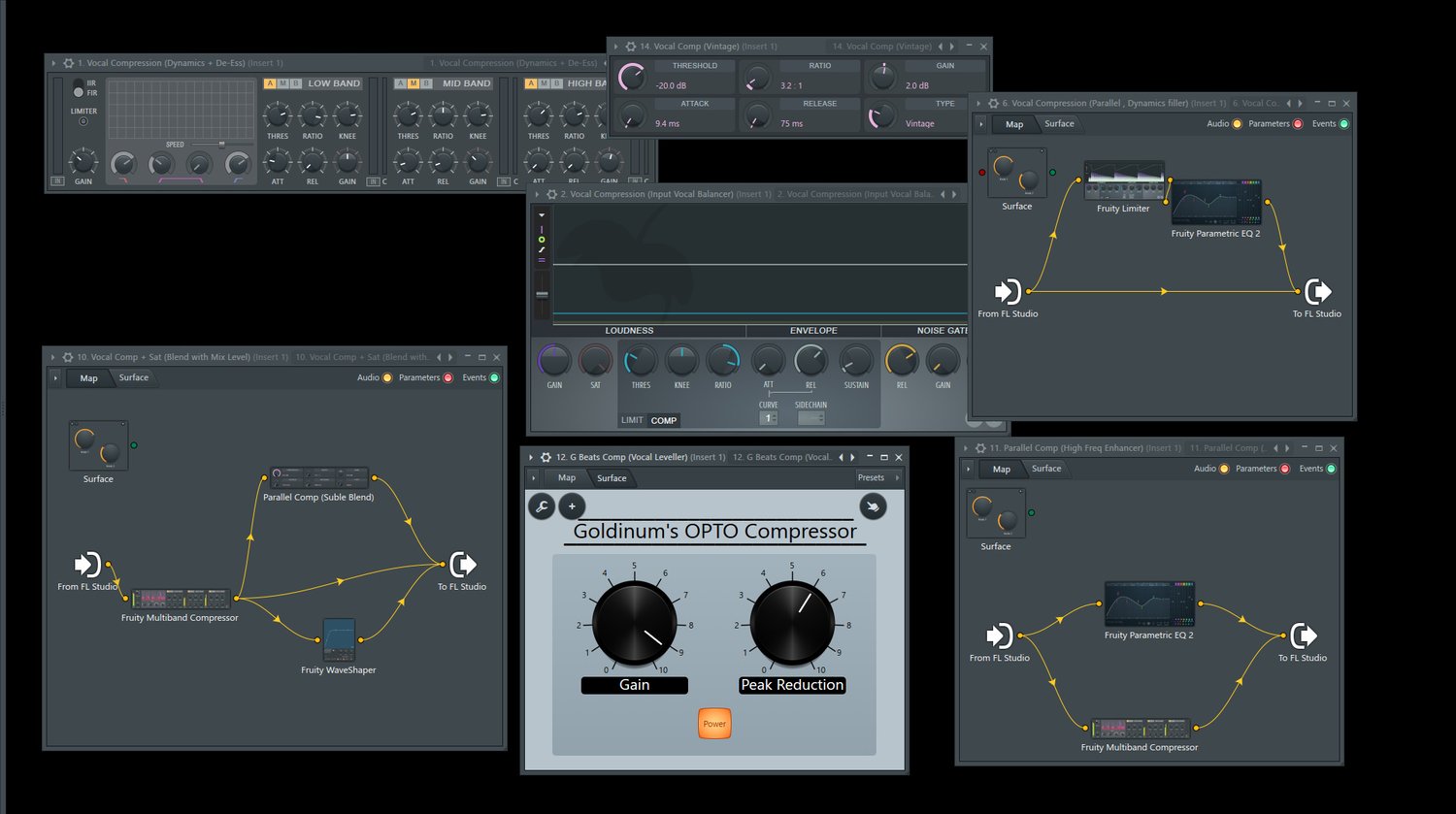Click the THRESHOLD knob in Vocal Comp (Vintage)

(x=632, y=76)
